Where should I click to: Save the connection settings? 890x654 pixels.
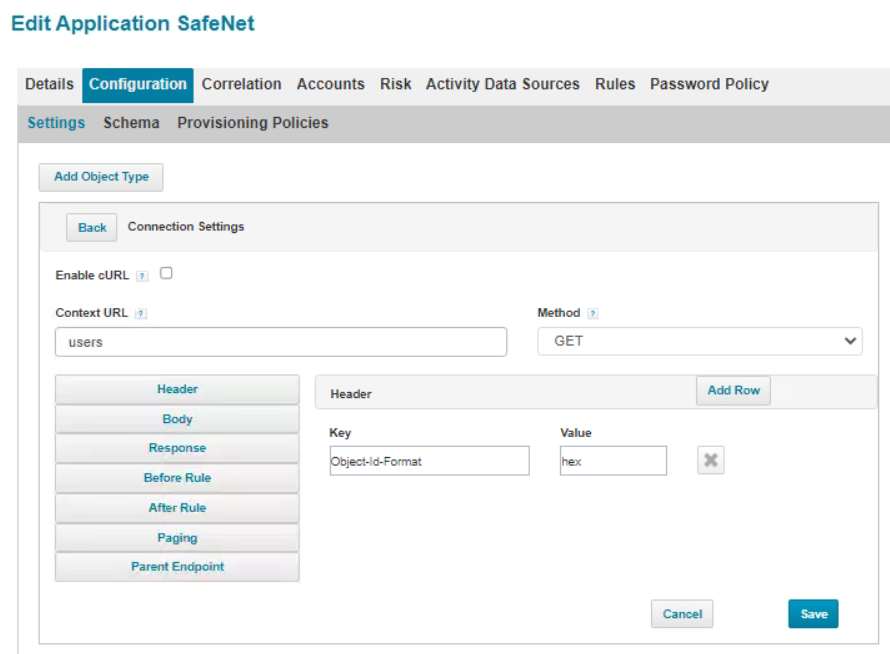[813, 614]
